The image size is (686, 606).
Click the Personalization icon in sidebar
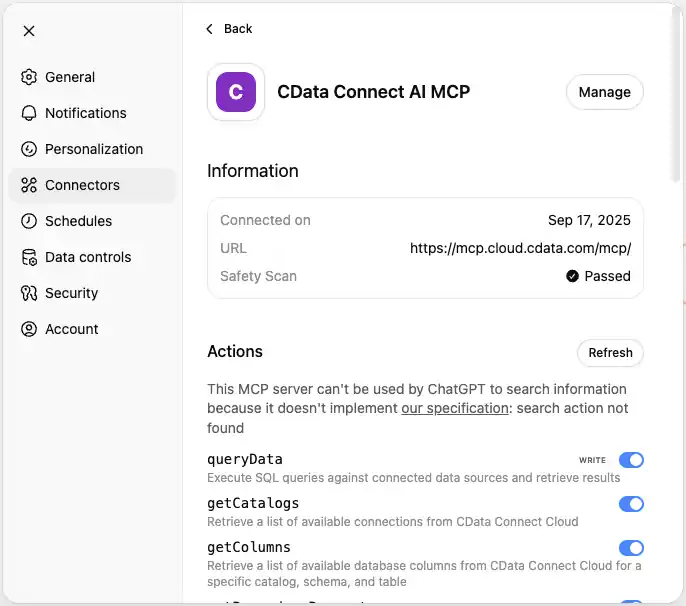(x=29, y=149)
